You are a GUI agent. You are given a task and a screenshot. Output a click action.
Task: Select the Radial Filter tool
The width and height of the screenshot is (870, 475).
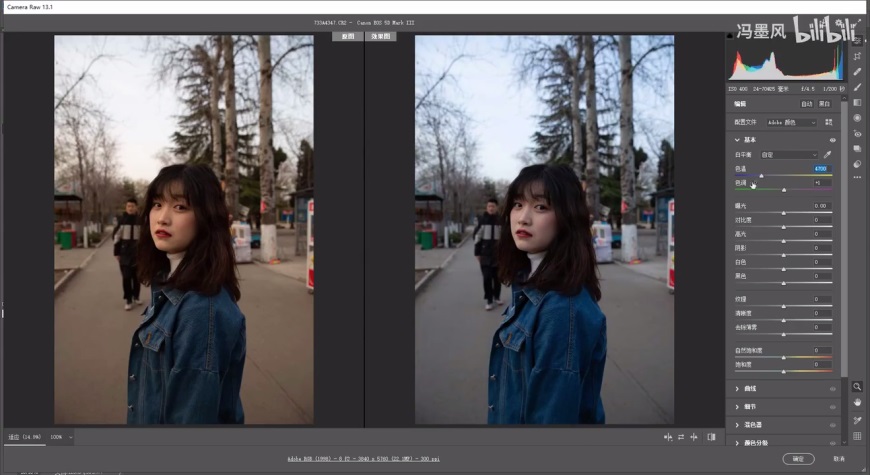tap(857, 118)
